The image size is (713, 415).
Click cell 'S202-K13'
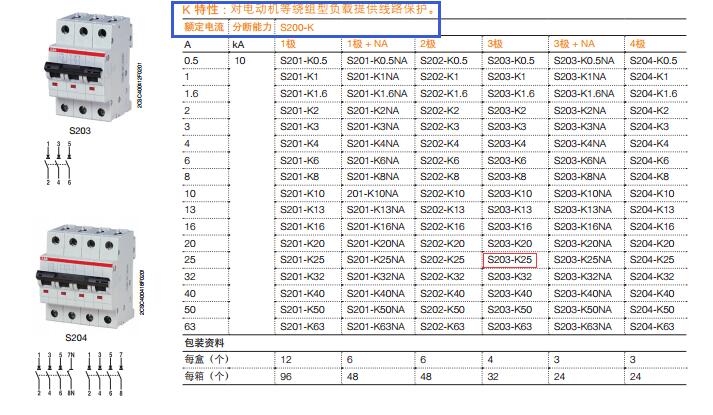pos(442,210)
